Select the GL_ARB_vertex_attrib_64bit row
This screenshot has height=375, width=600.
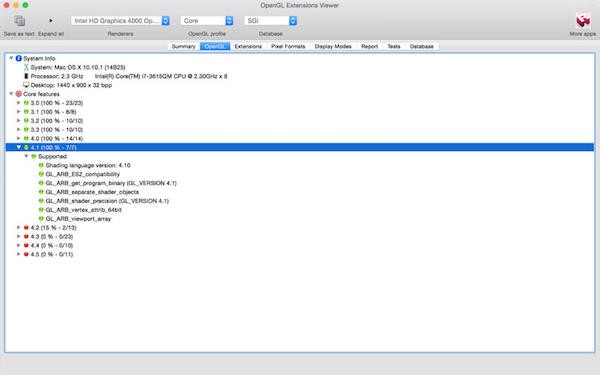click(300, 210)
